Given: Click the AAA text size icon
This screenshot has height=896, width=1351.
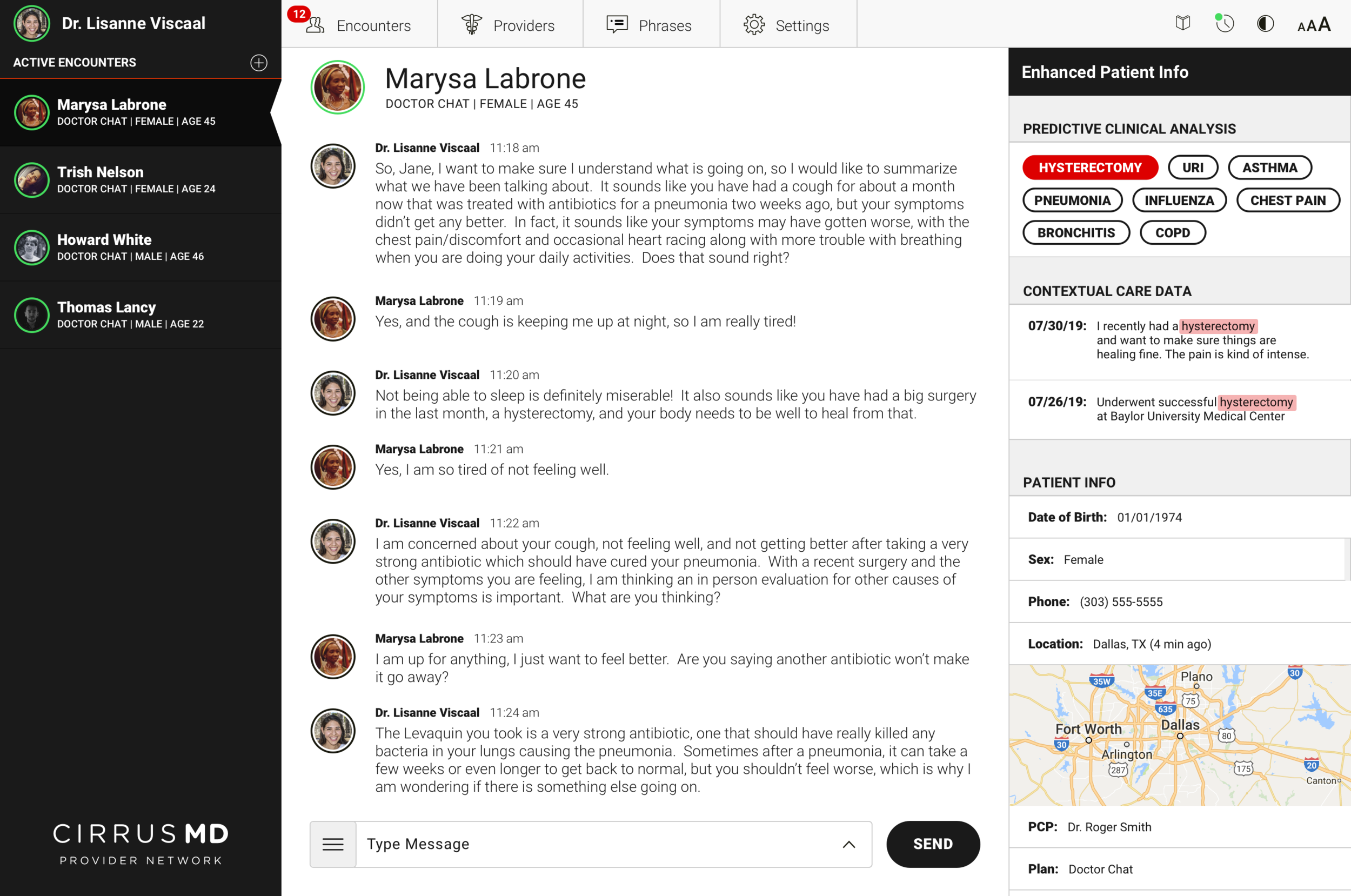Looking at the screenshot, I should coord(1314,24).
